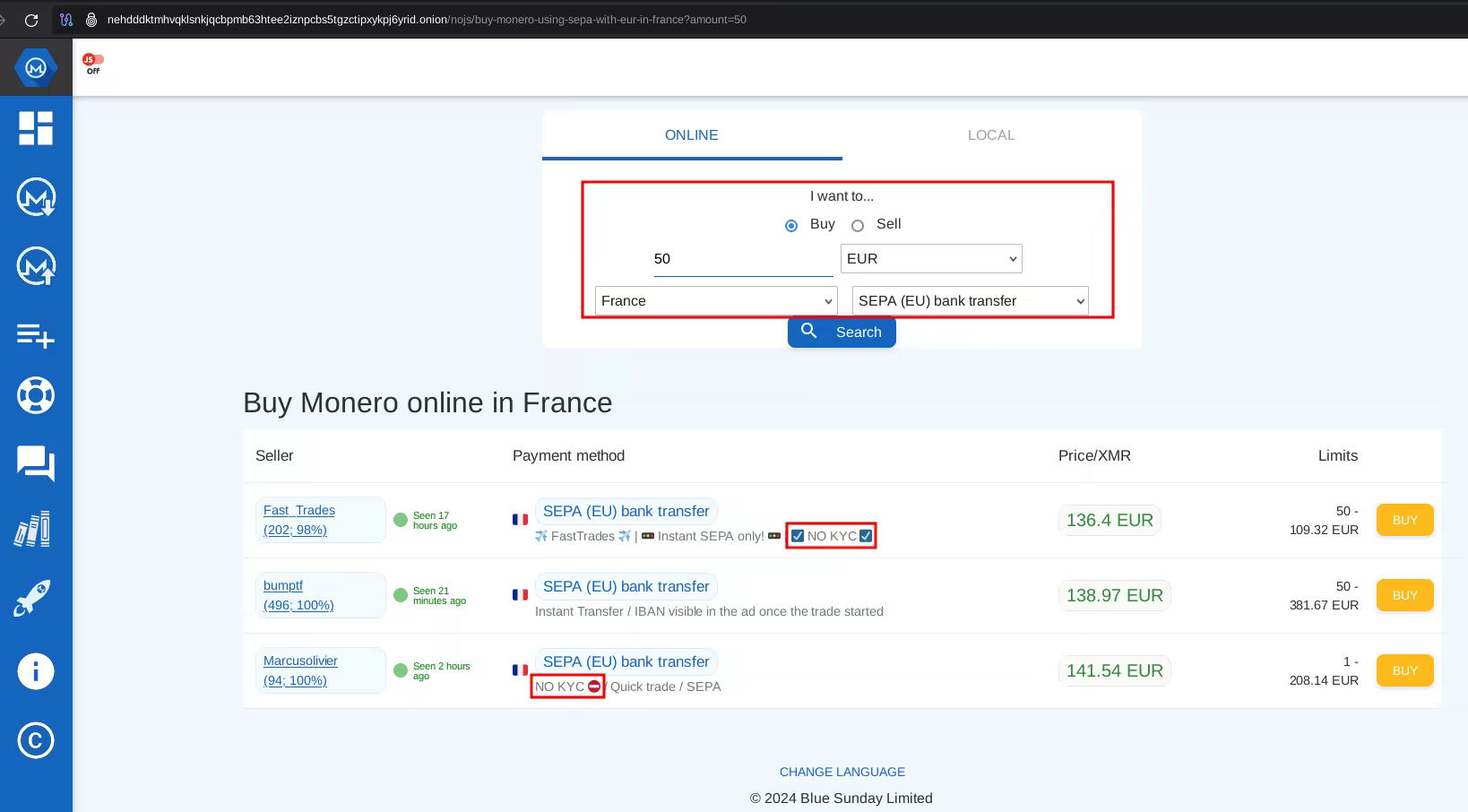Select the Sell radio button
This screenshot has height=812, width=1468.
(858, 226)
